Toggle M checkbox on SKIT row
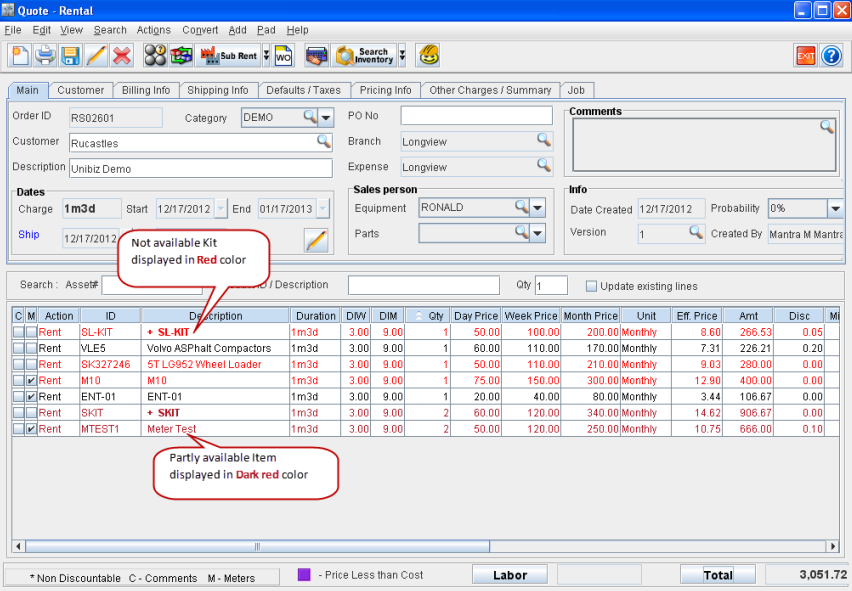Image resolution: width=852 pixels, height=591 pixels. click(x=31, y=413)
